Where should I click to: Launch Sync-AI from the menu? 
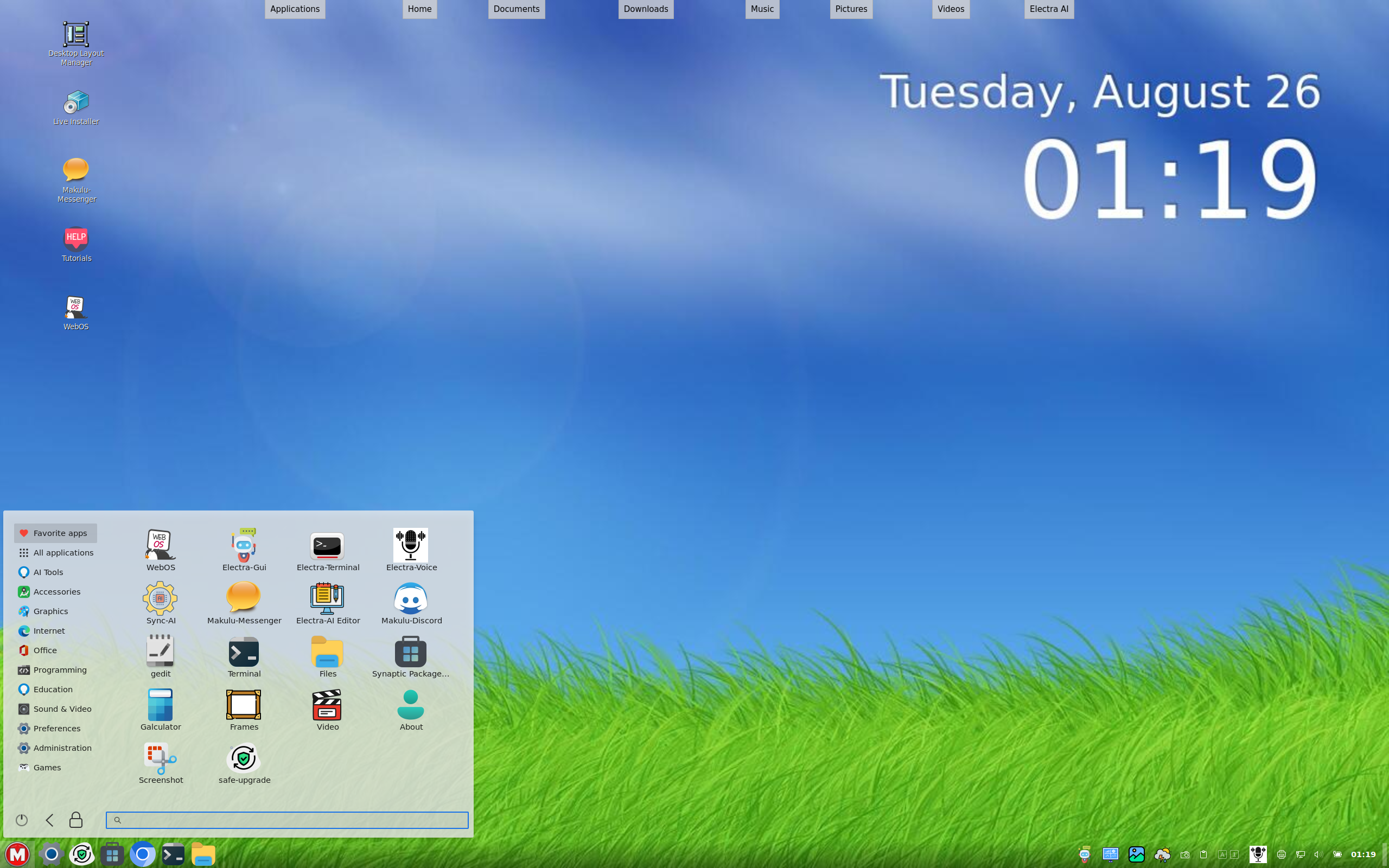(x=160, y=603)
